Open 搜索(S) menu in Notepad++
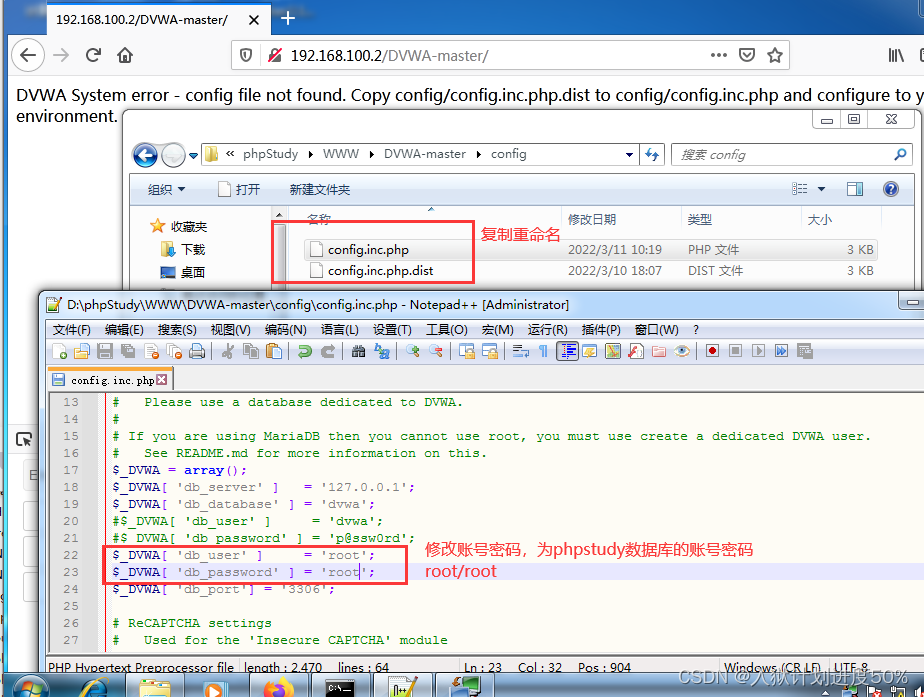This screenshot has width=924, height=697. click(177, 330)
